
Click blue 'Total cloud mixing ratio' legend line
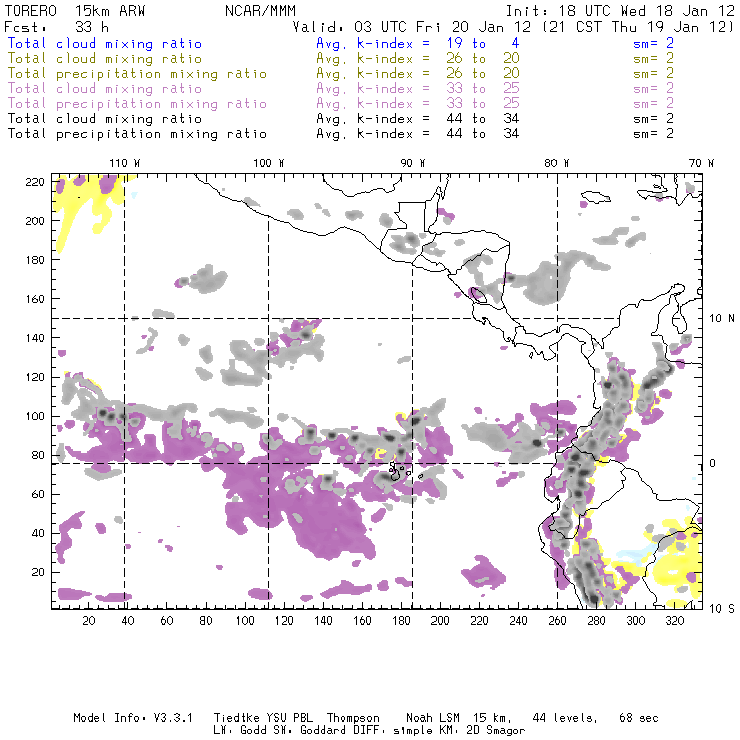(x=105, y=43)
